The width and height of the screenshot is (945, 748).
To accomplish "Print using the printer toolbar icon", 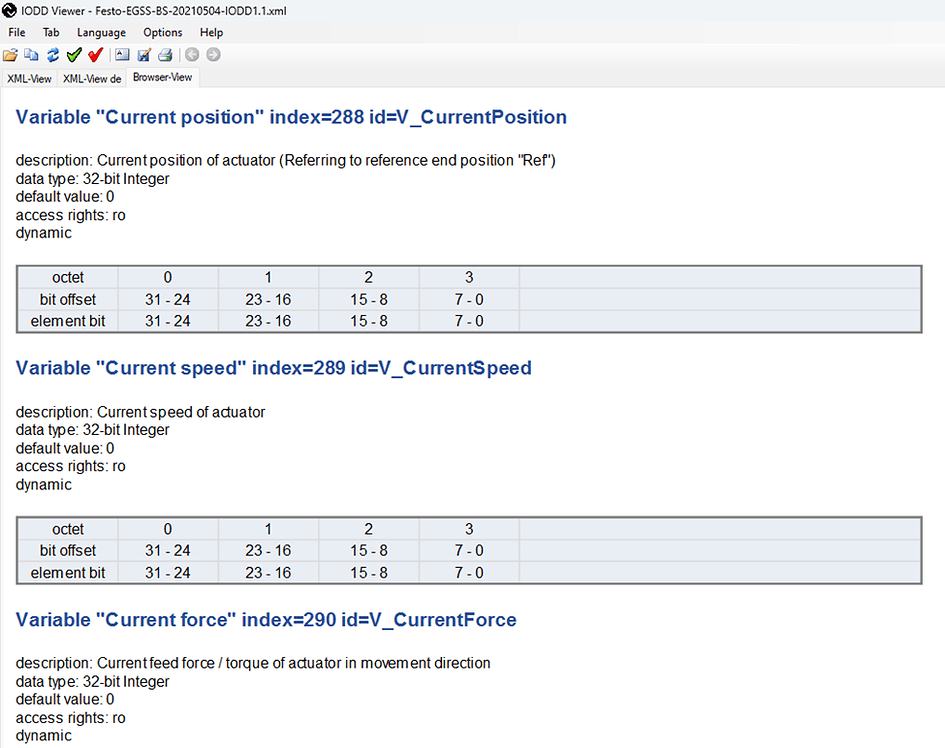I will coord(164,54).
